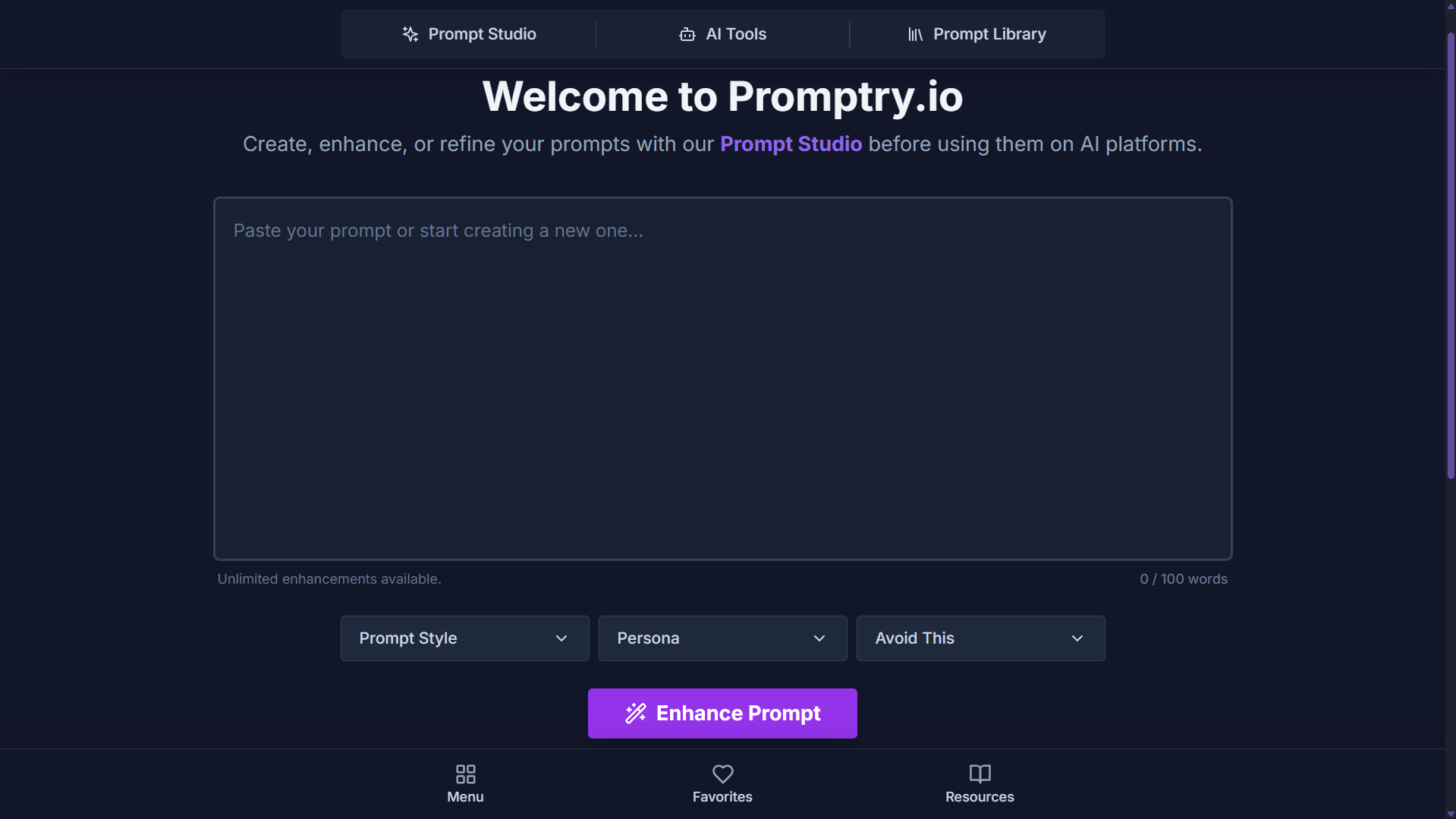Open the Prompt Style dropdown
Screen dimensions: 1456x819
click(464, 638)
